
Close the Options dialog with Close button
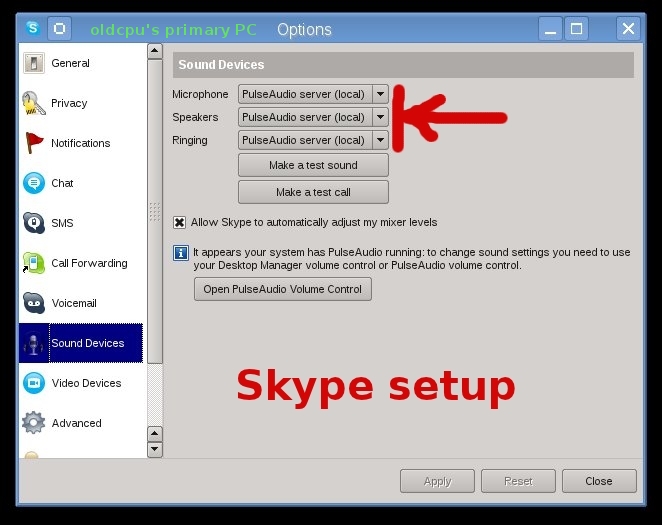pos(599,481)
